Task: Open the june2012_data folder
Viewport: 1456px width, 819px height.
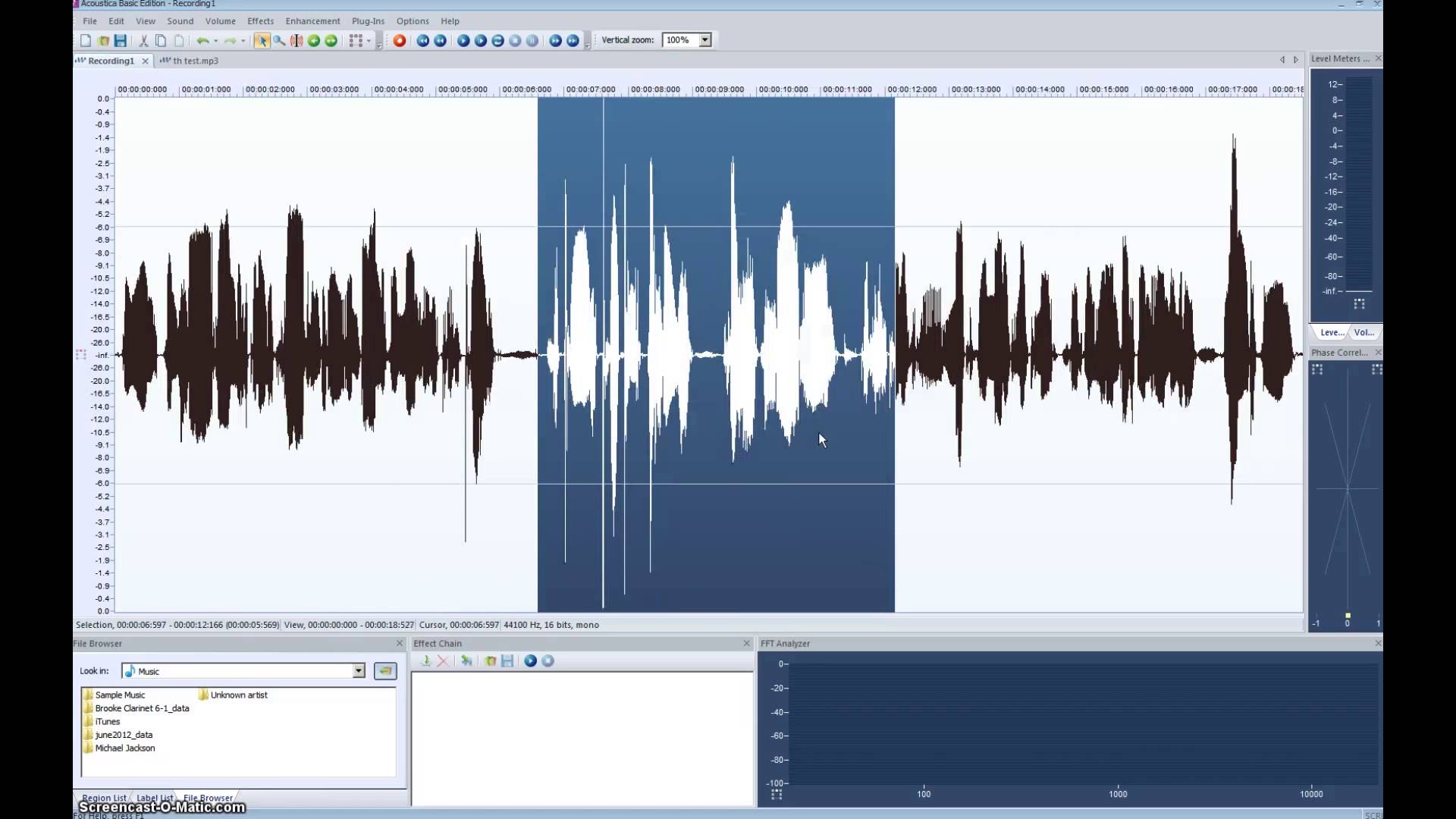Action: pyautogui.click(x=118, y=735)
